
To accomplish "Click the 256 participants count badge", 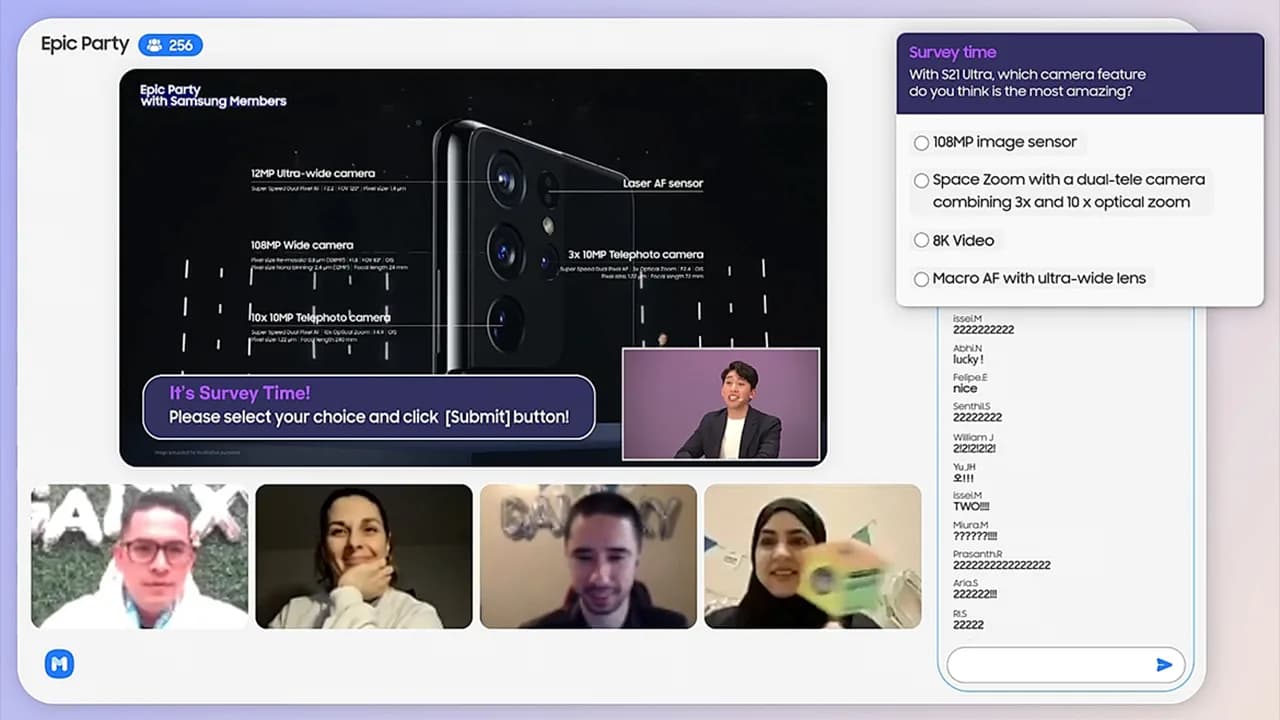I will [x=171, y=45].
